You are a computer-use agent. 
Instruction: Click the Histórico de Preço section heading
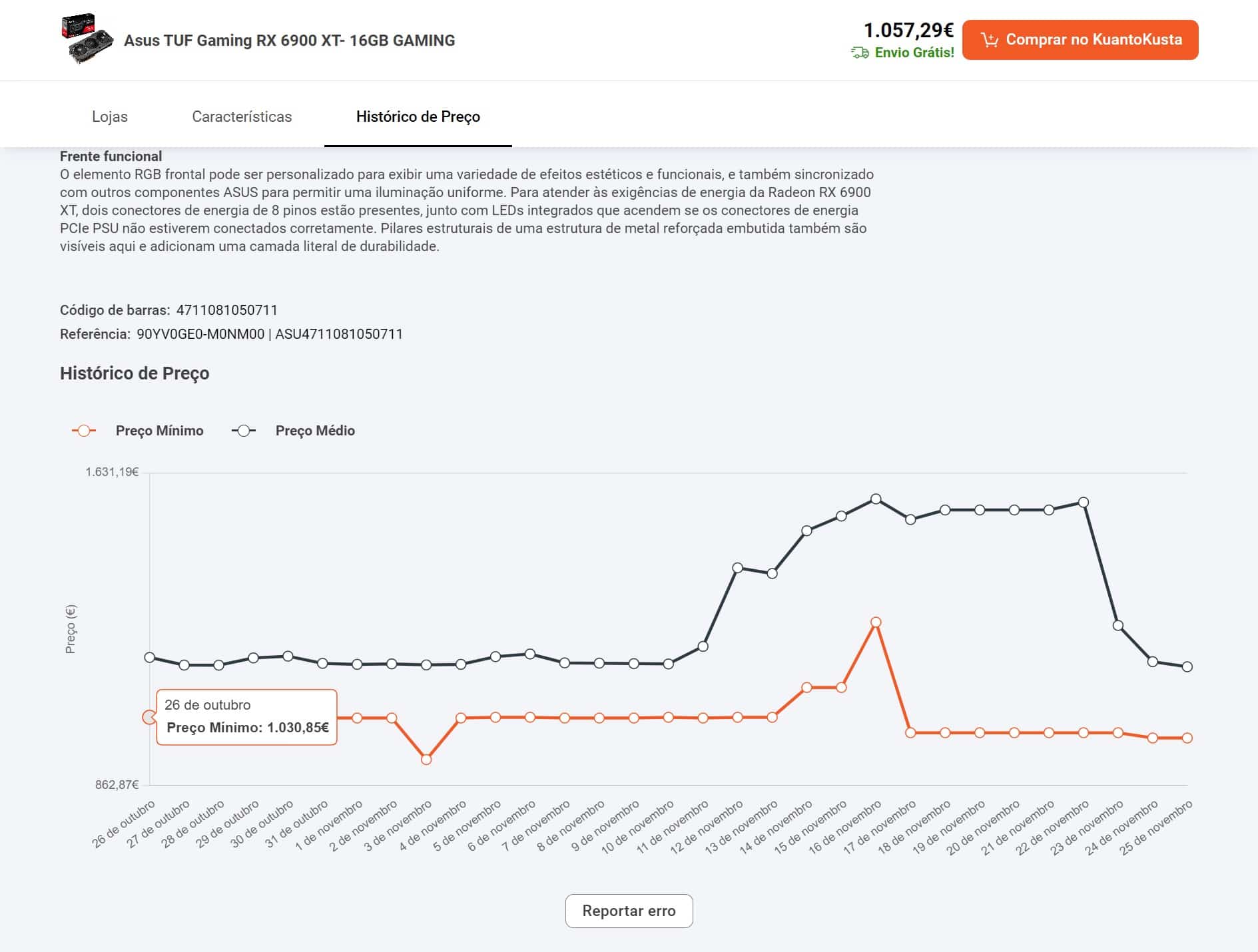[135, 373]
